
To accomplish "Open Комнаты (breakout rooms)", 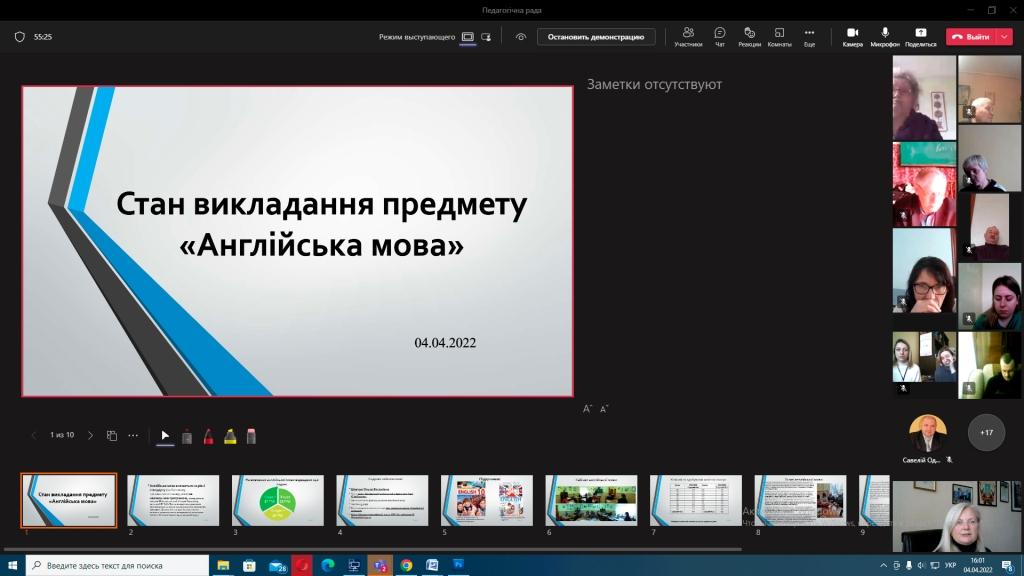I will (x=780, y=36).
